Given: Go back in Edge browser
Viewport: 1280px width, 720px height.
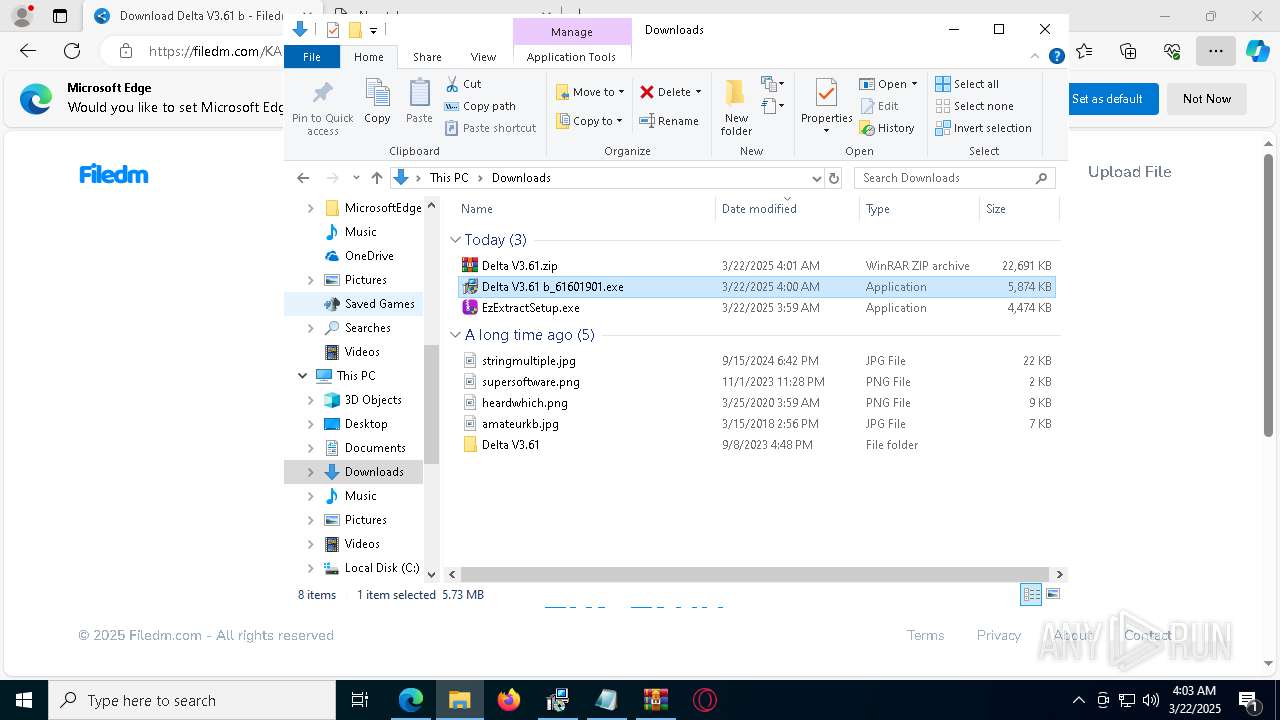Looking at the screenshot, I should pyautogui.click(x=28, y=51).
